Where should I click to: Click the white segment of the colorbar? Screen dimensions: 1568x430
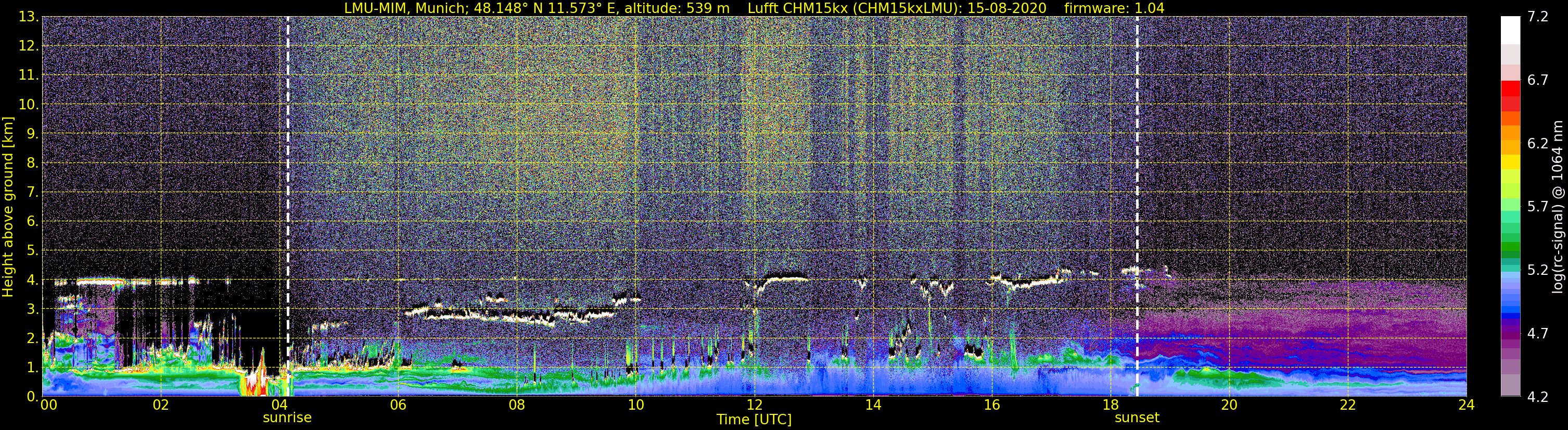(x=1510, y=30)
